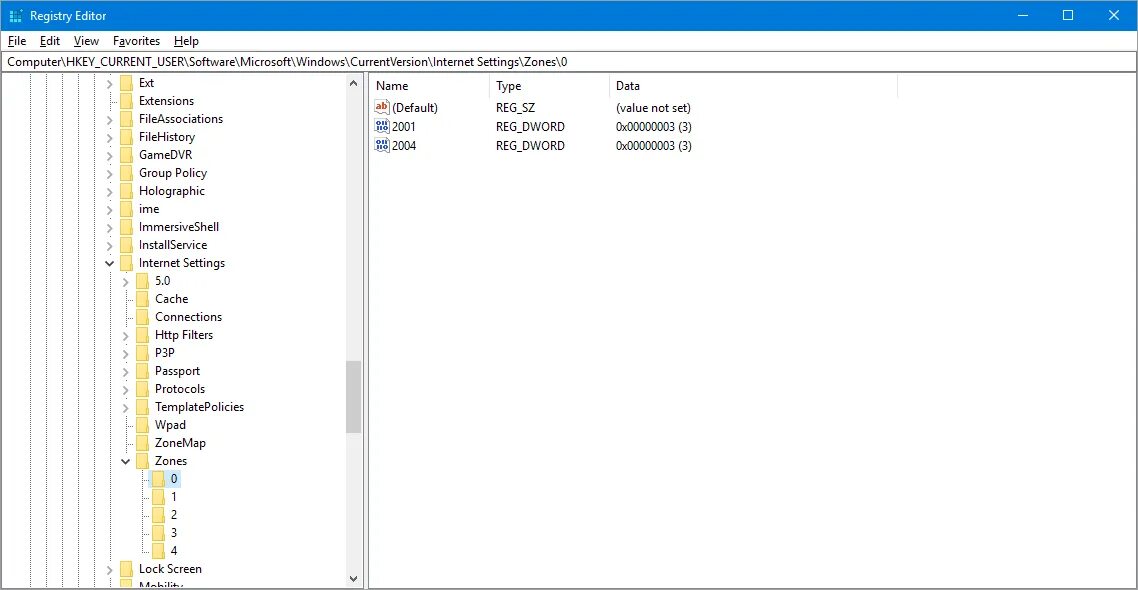Click the registry path address bar
The height and width of the screenshot is (590, 1138).
click(569, 62)
